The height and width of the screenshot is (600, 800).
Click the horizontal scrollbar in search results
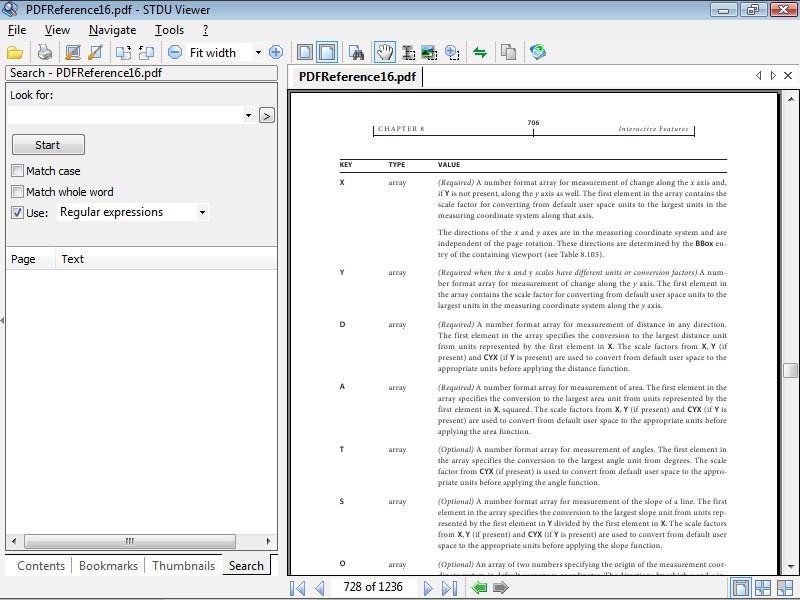click(x=129, y=541)
